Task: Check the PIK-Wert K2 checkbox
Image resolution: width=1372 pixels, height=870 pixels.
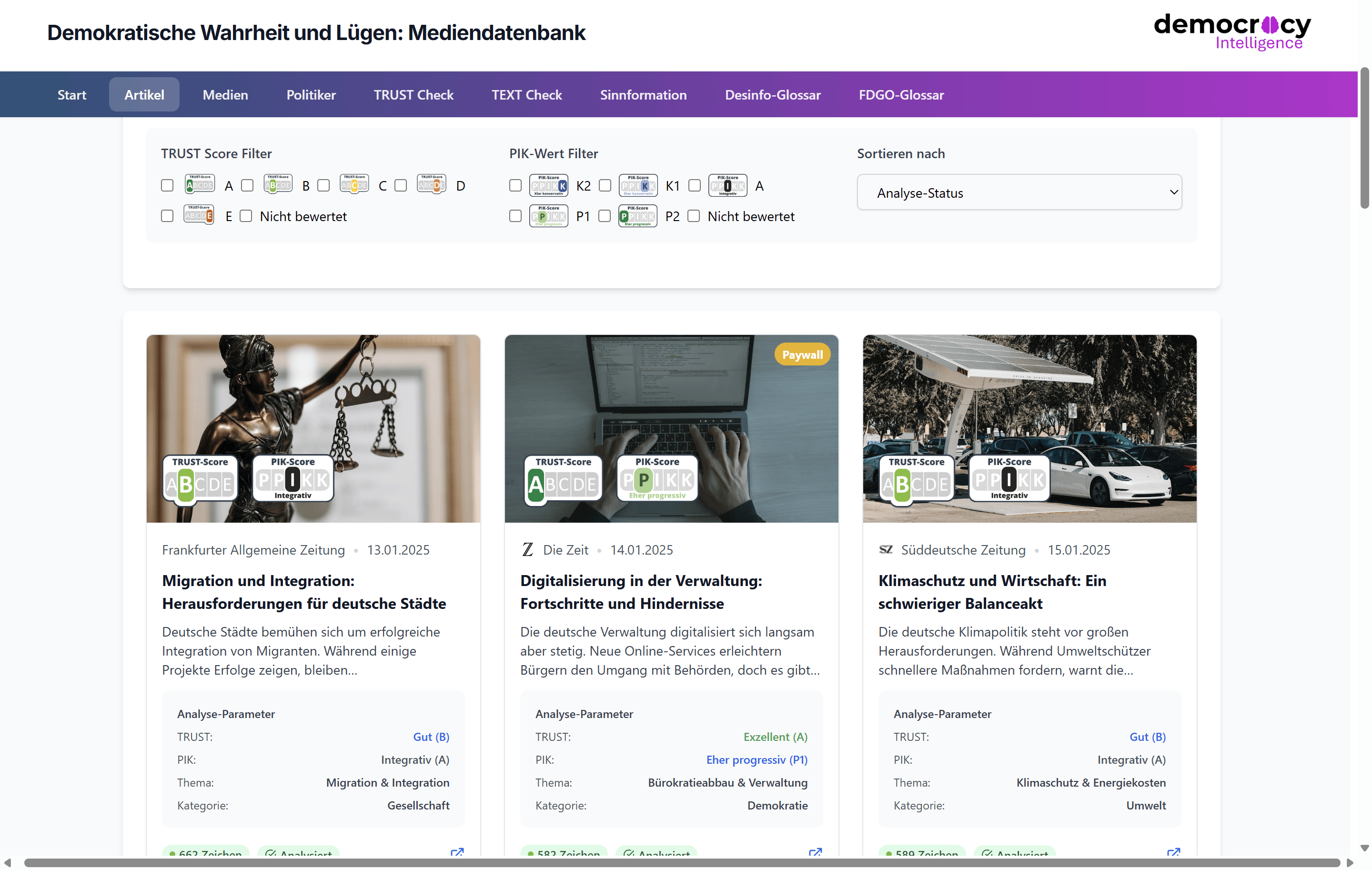Action: click(515, 186)
